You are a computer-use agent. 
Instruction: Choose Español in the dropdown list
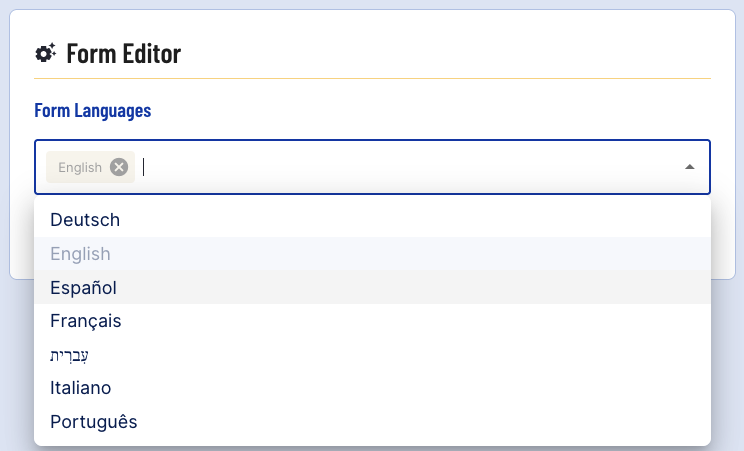(83, 288)
